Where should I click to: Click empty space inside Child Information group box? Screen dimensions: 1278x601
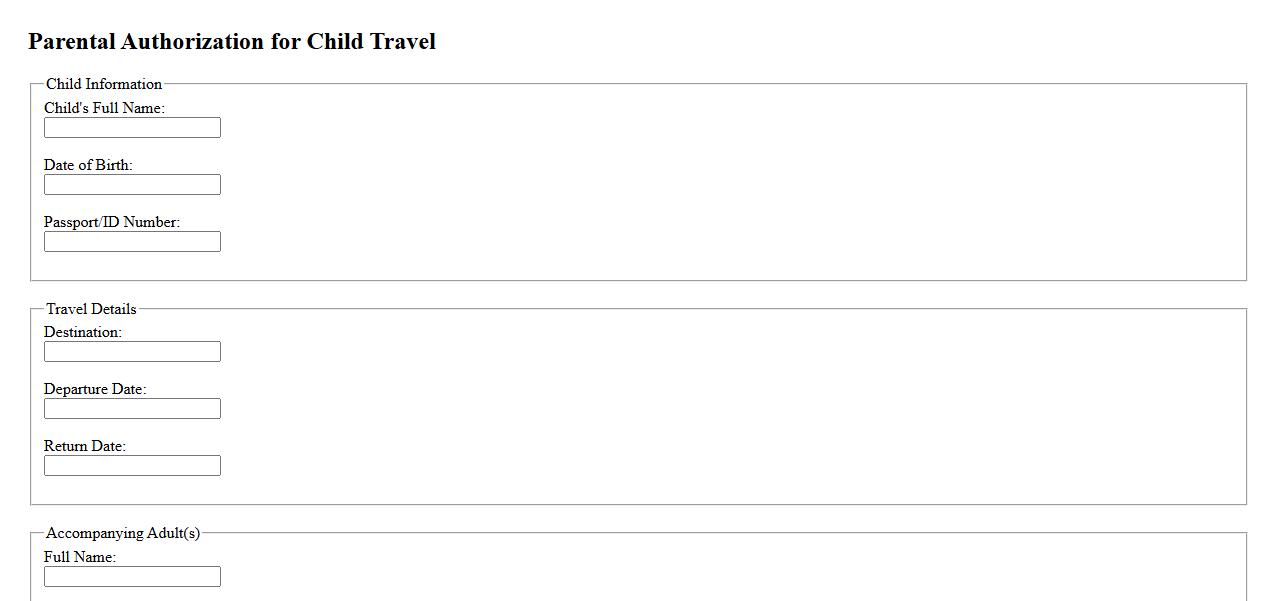(700, 180)
